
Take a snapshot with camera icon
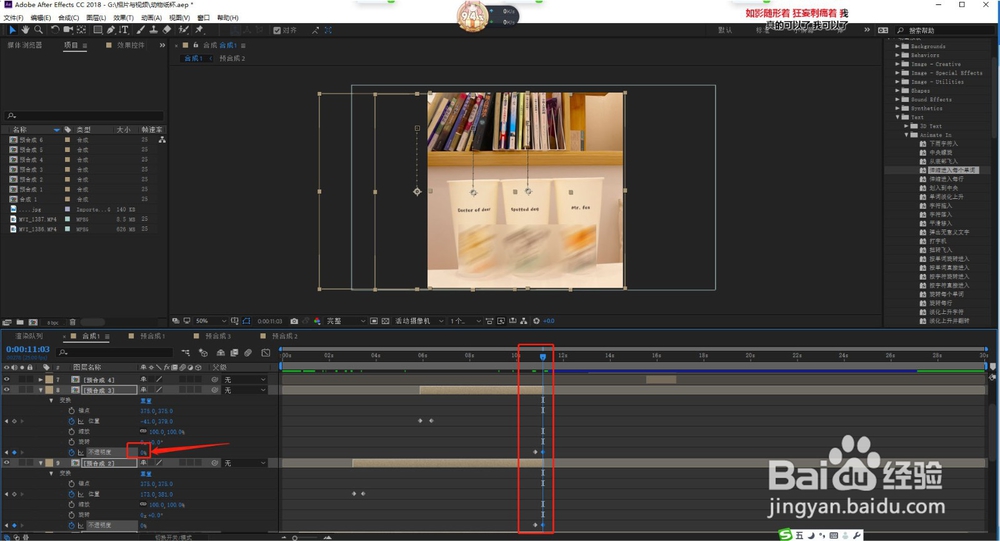294,321
